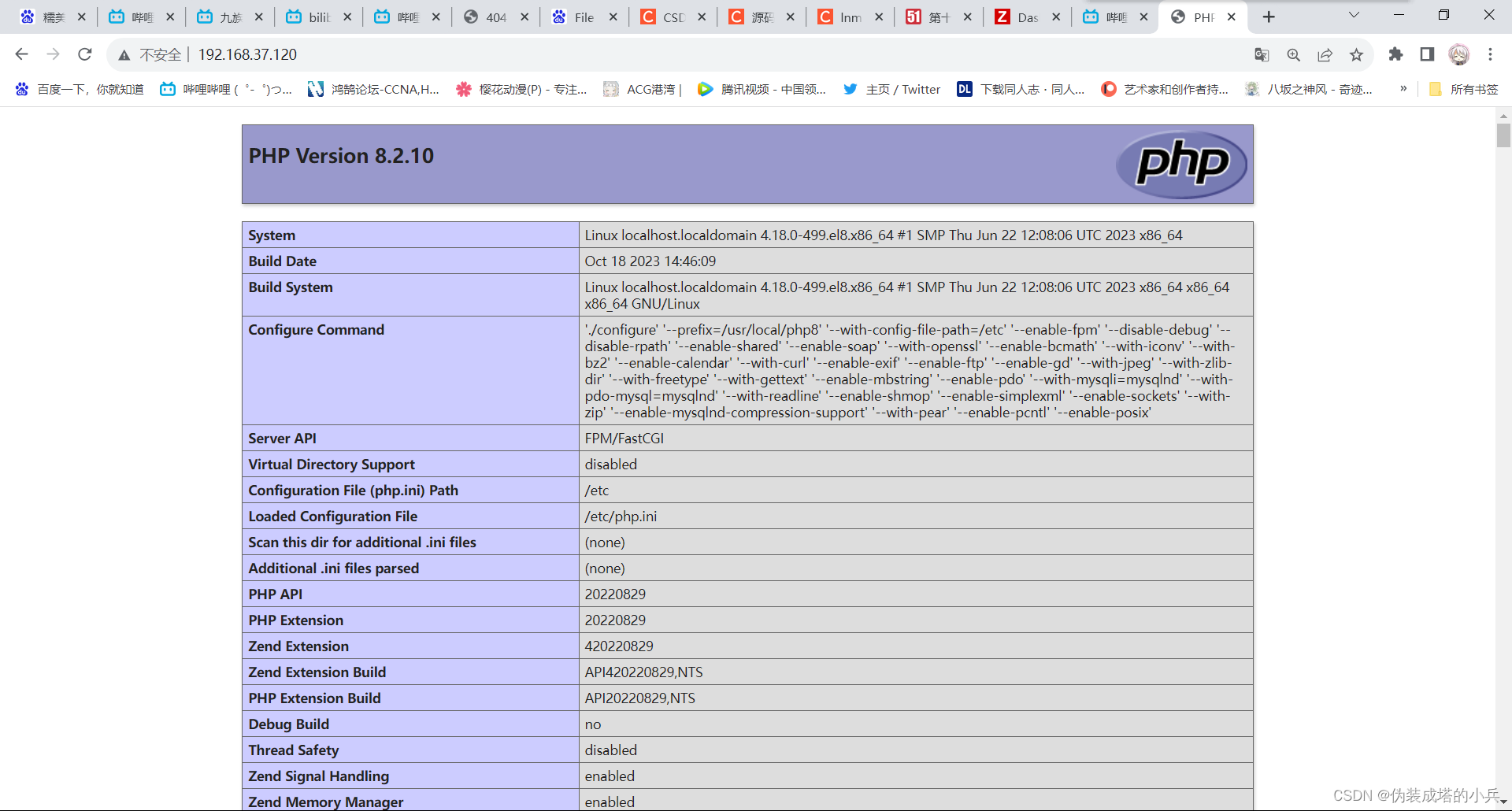Switch to the Das tab
The width and height of the screenshot is (1512, 811).
coord(1027,17)
